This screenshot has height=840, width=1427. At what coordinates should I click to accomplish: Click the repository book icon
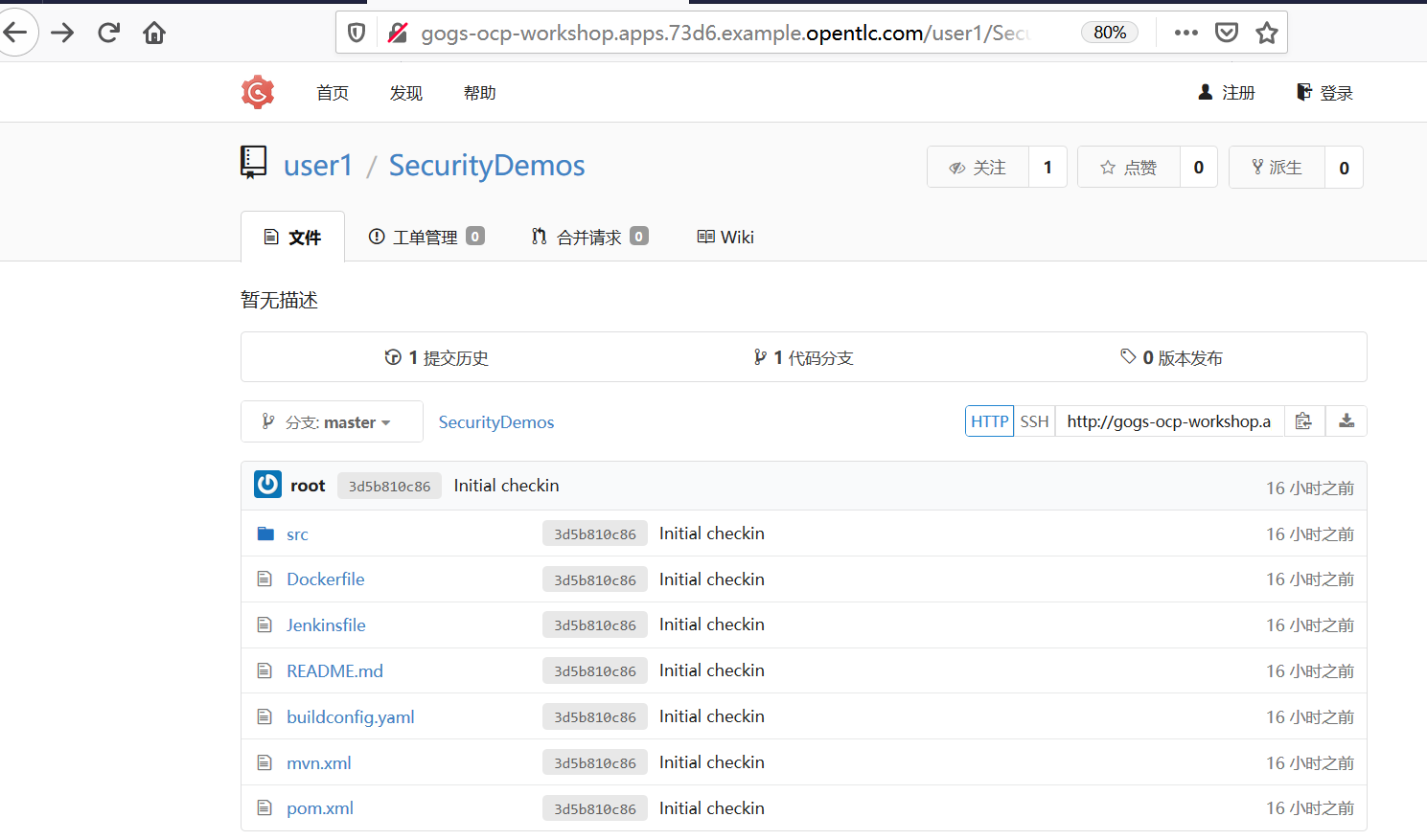coord(253,162)
